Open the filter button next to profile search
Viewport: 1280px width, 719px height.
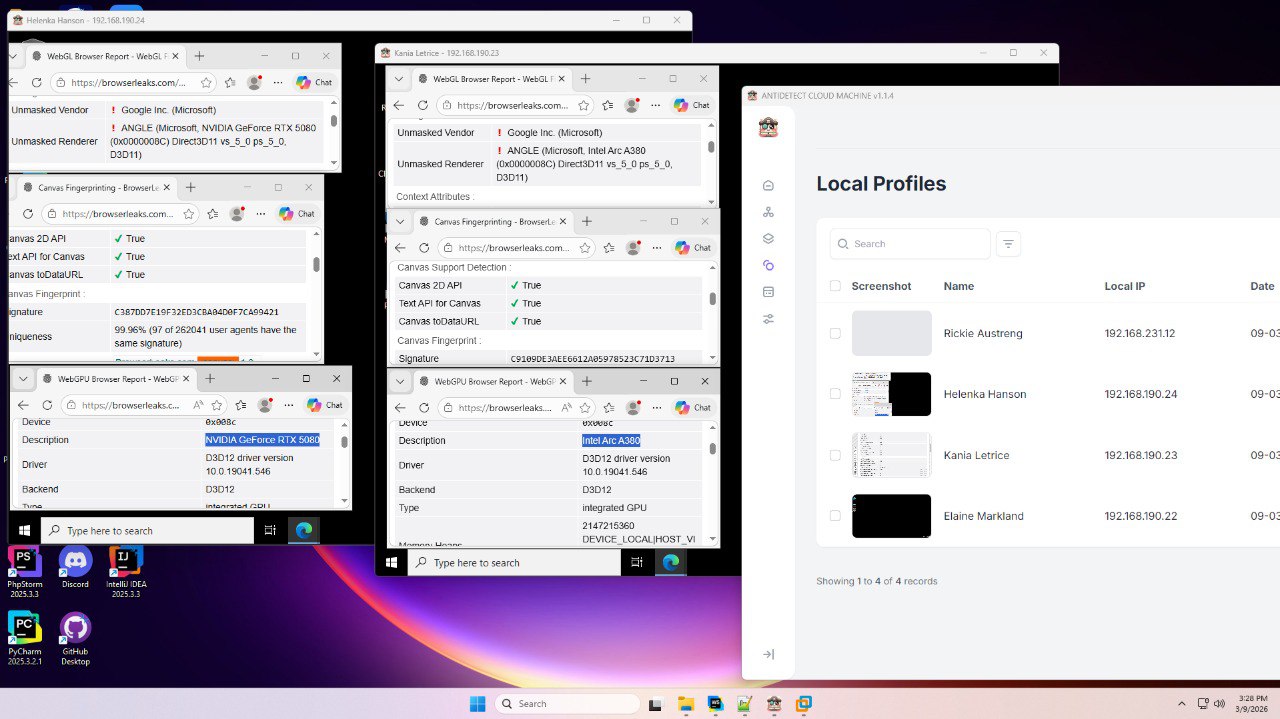[1008, 243]
